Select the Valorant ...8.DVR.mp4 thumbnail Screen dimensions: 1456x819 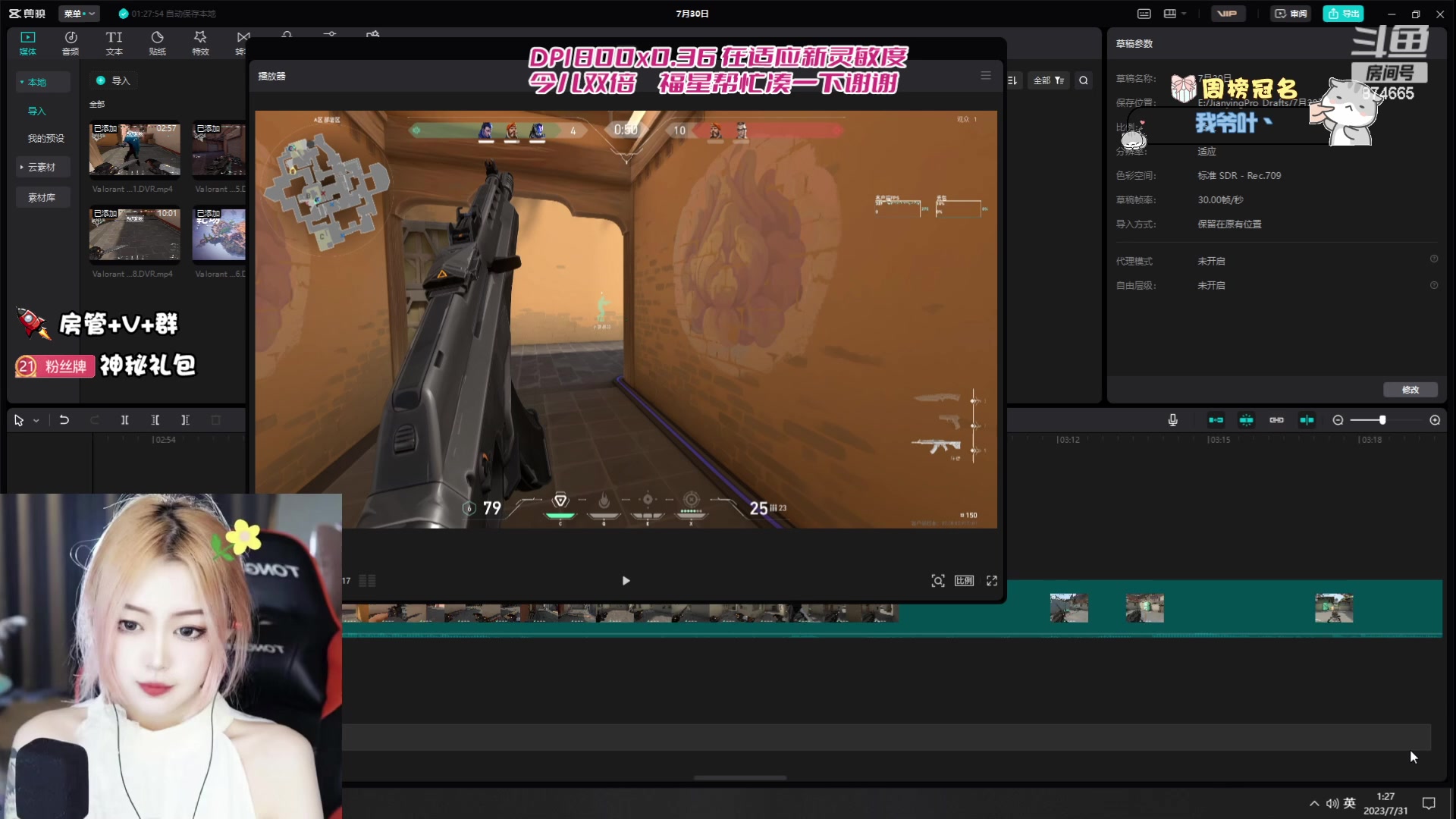[135, 234]
